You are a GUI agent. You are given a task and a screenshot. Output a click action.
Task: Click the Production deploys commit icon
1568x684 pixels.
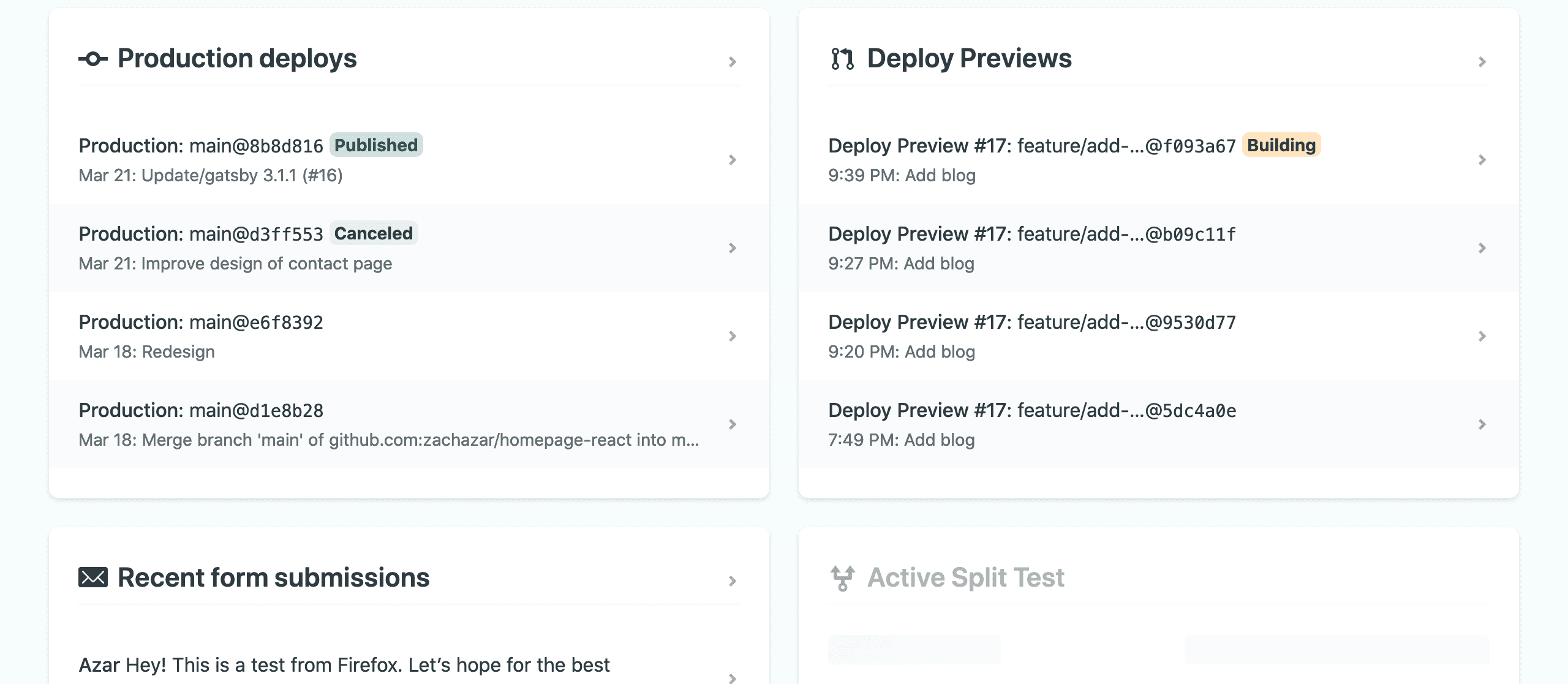[93, 59]
